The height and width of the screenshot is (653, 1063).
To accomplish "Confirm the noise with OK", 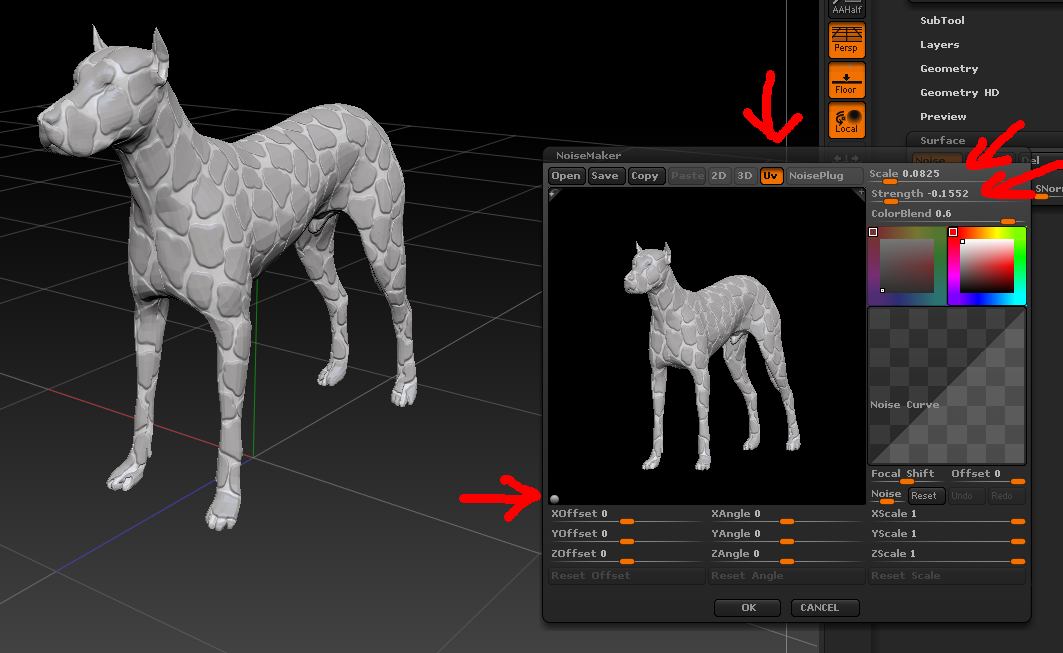I will point(748,608).
